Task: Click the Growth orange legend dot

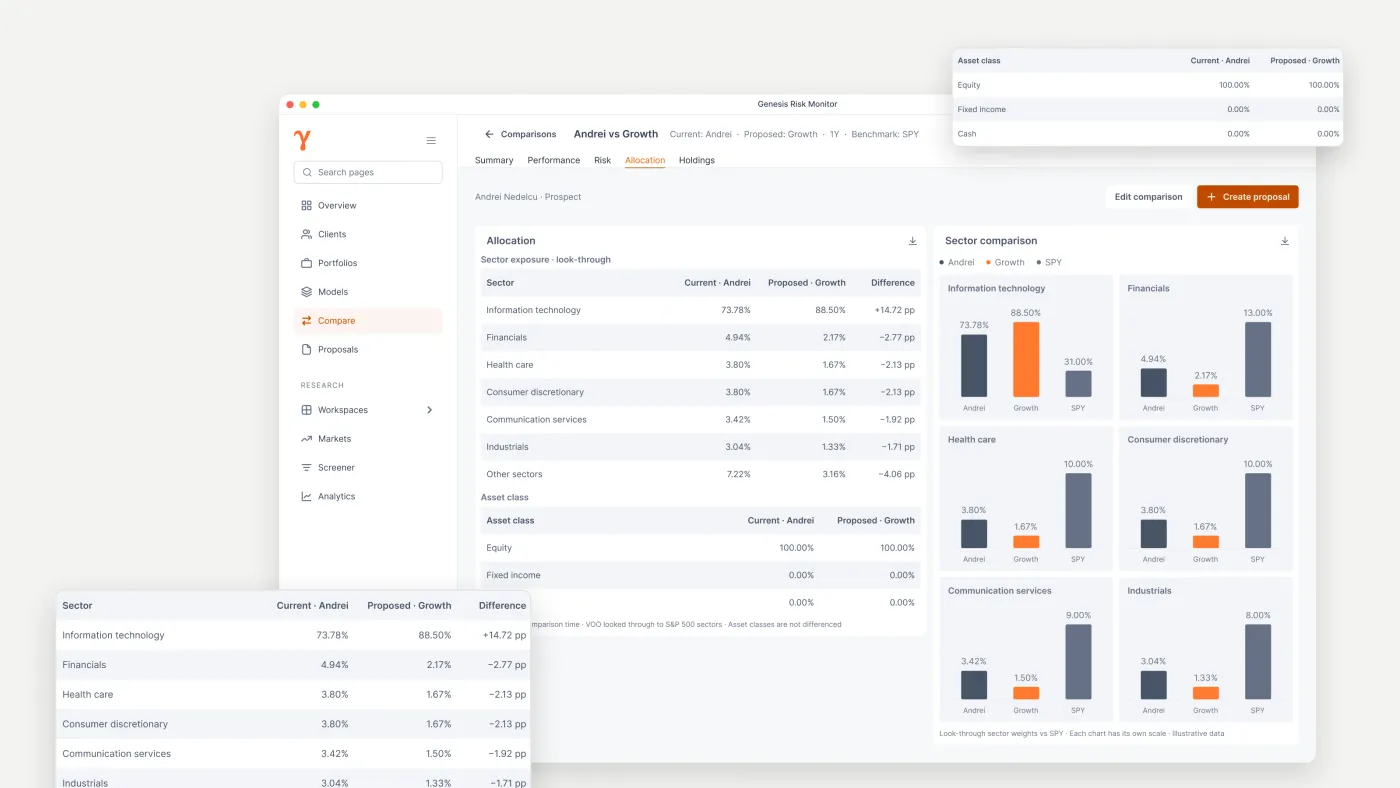Action: coord(988,262)
